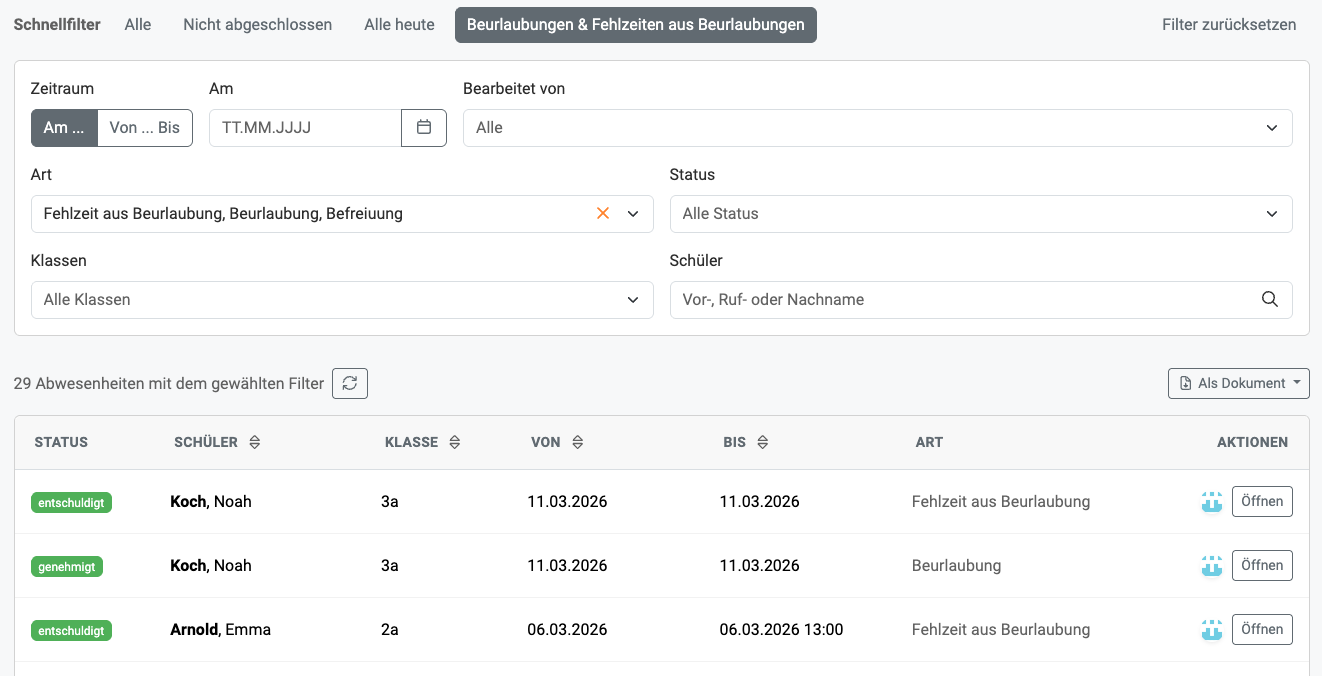Click the search magnifier in Schüler field
The width and height of the screenshot is (1322, 676).
[x=1270, y=299]
